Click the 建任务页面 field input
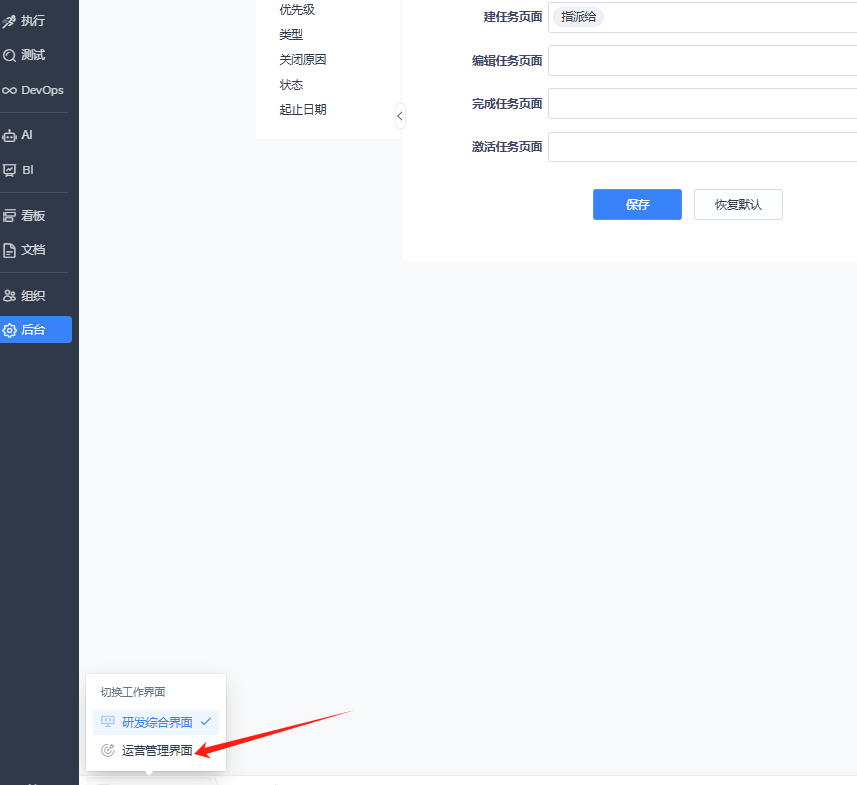The height and width of the screenshot is (785, 857). 702,17
